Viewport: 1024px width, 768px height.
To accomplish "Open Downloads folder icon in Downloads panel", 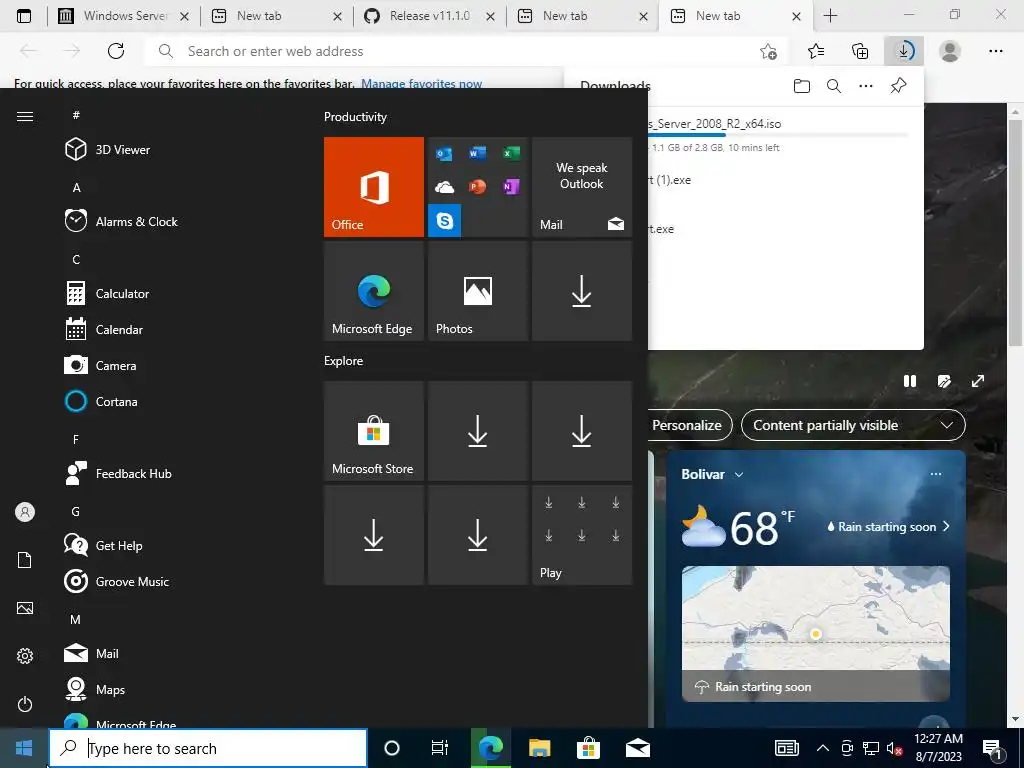I will (802, 86).
